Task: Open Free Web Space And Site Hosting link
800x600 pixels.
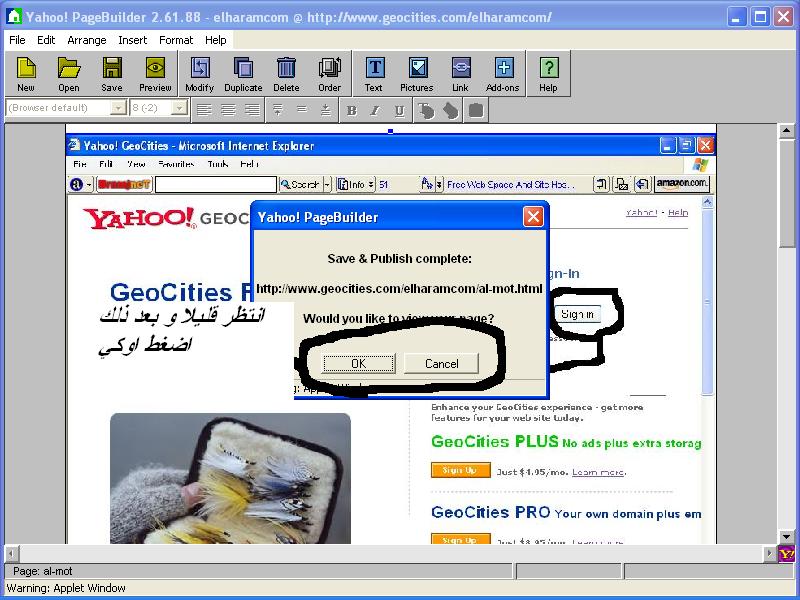Action: (x=511, y=185)
